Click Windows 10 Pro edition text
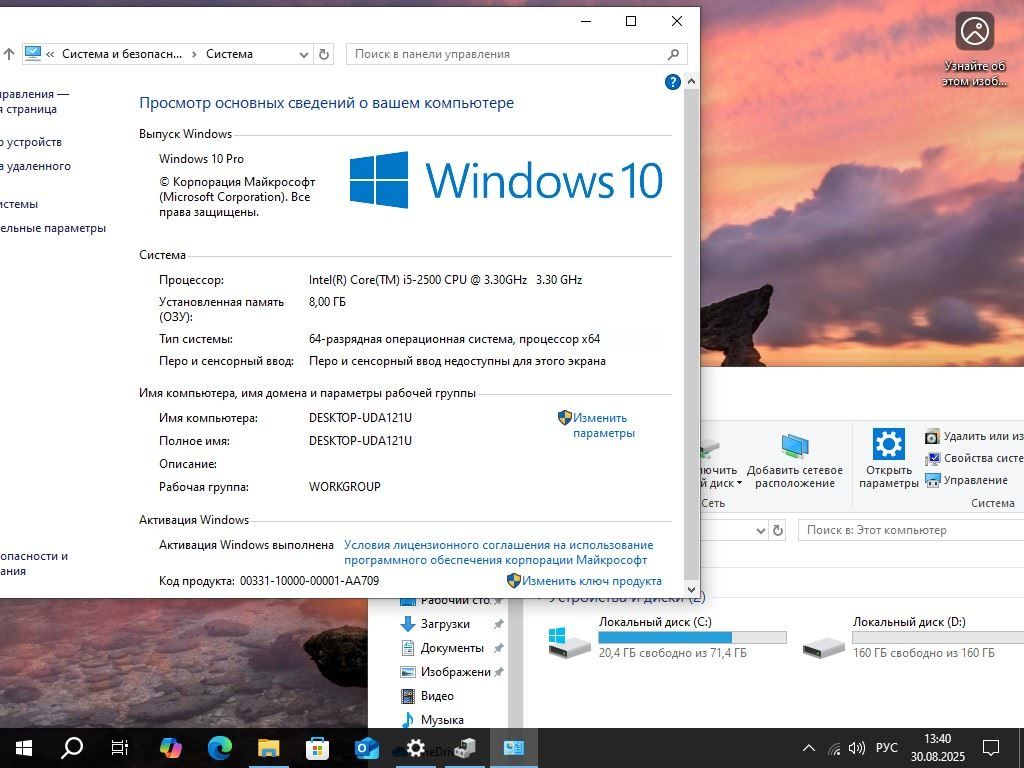The image size is (1024, 768). point(201,159)
